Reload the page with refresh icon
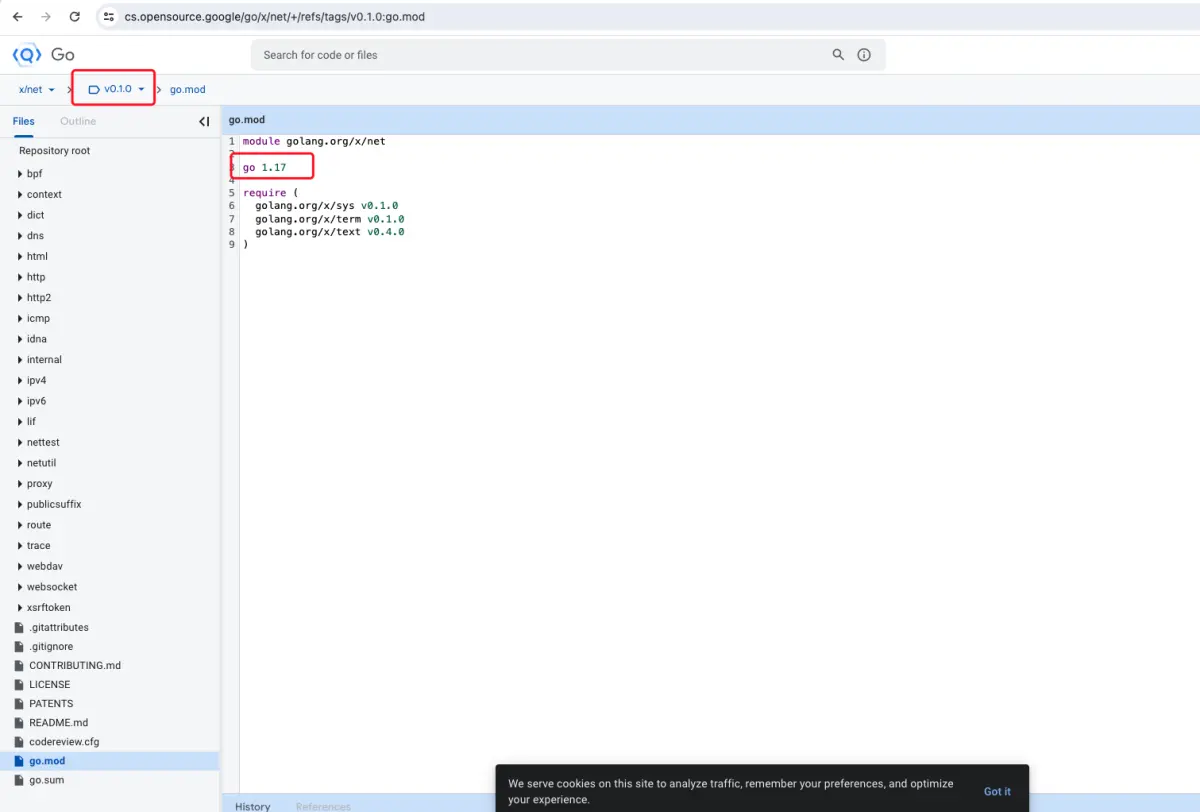Viewport: 1200px width, 812px height. (x=75, y=17)
